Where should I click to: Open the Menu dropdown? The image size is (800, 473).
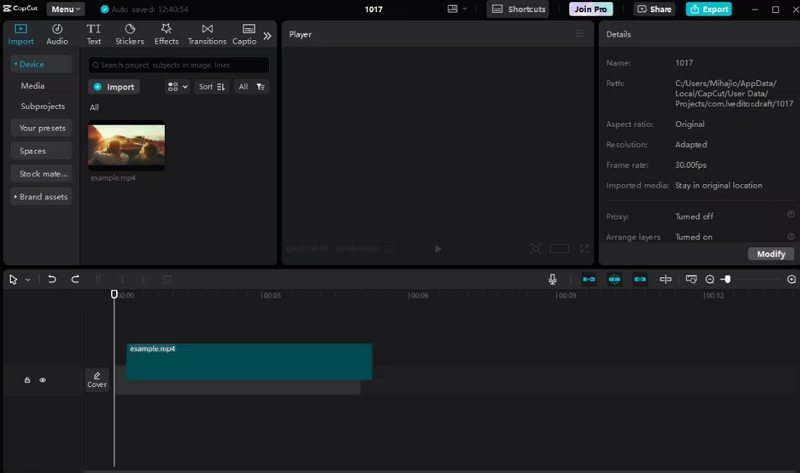[x=65, y=9]
